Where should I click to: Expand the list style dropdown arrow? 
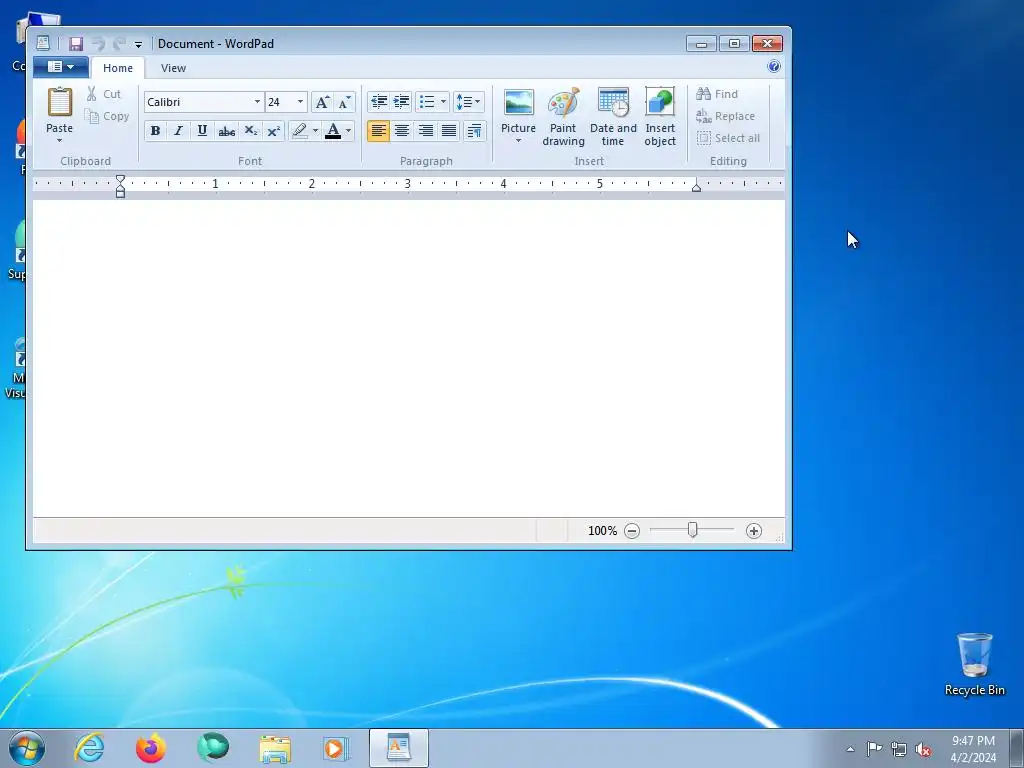pyautogui.click(x=443, y=102)
